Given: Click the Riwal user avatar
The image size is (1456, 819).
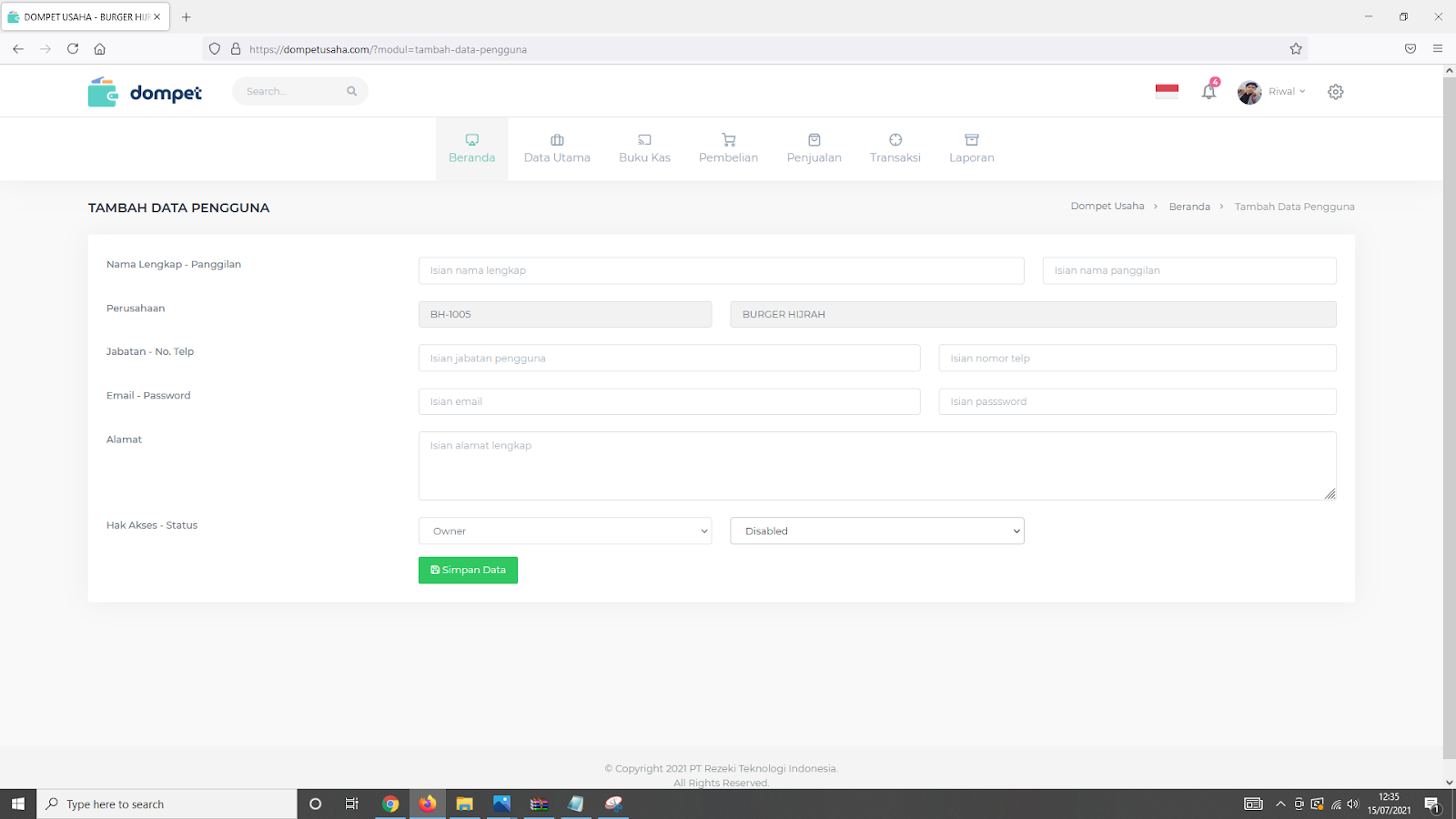Looking at the screenshot, I should click(1249, 92).
